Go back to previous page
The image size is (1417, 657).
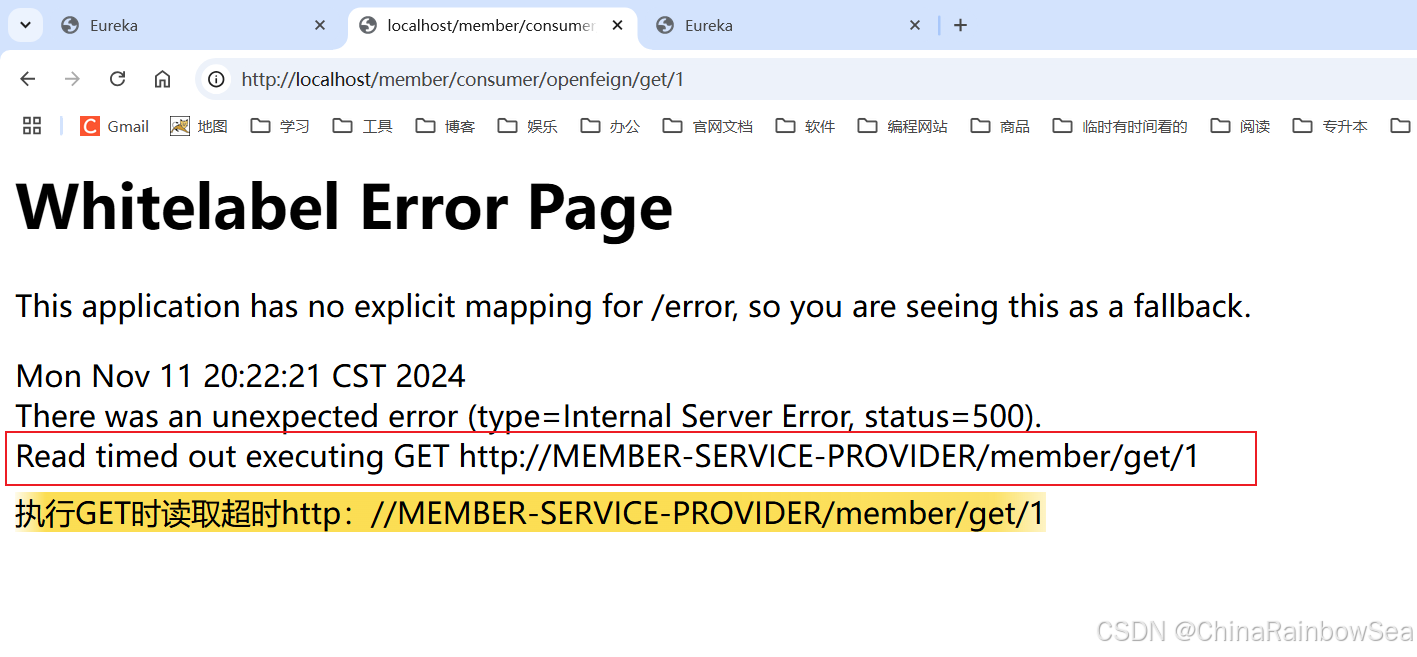(28, 79)
